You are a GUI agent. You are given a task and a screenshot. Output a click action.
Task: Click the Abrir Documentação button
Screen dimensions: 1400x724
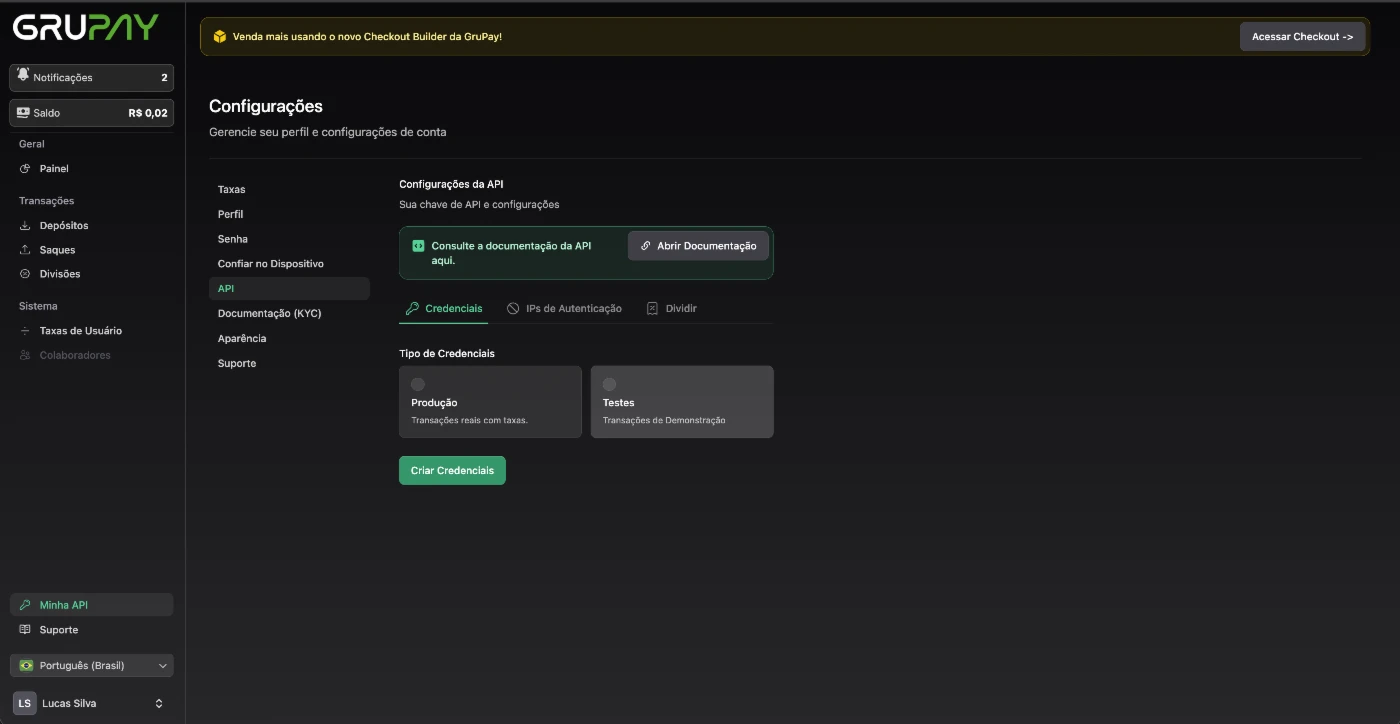click(698, 246)
